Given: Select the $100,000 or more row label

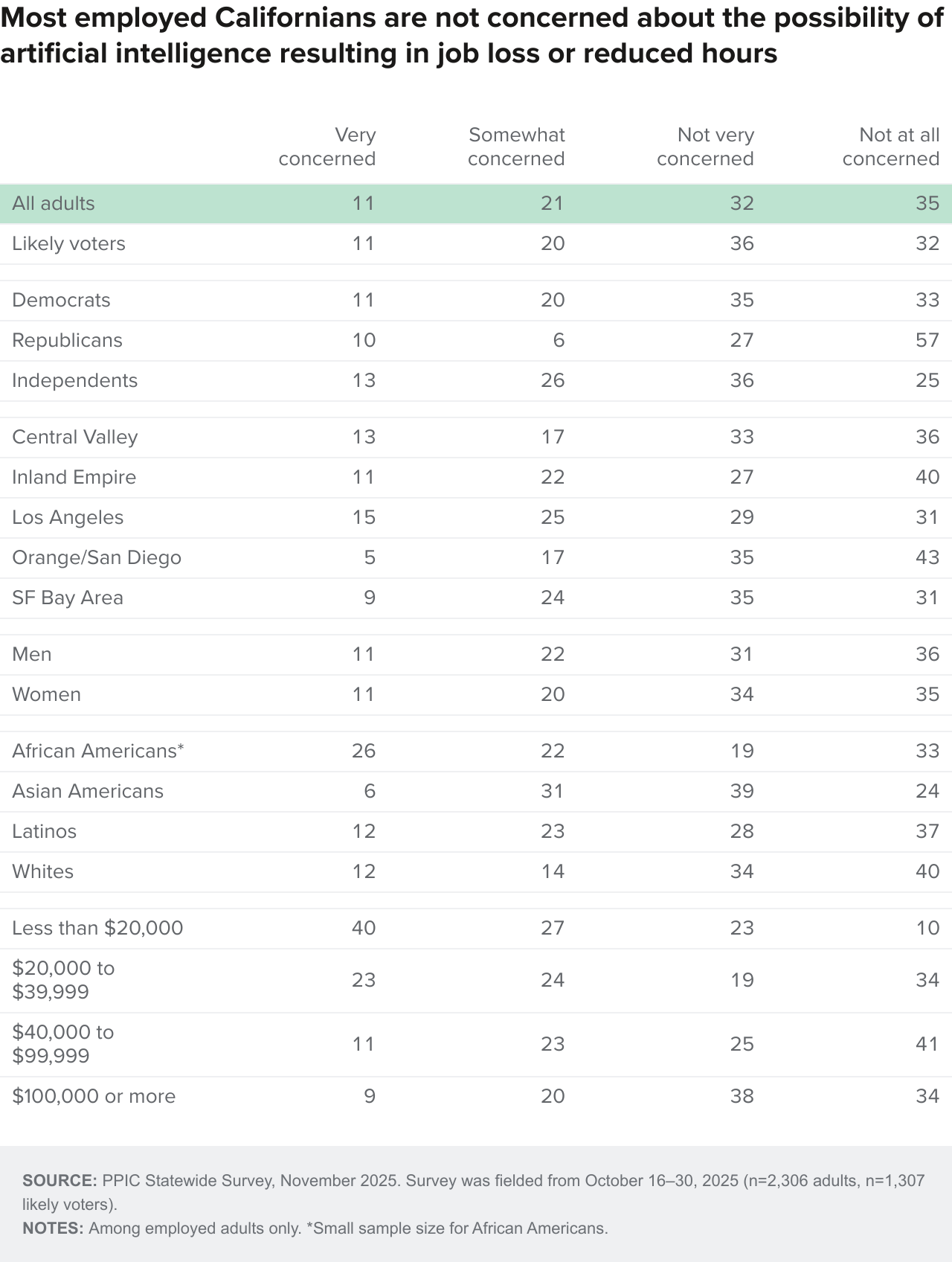Looking at the screenshot, I should pos(94,1096).
